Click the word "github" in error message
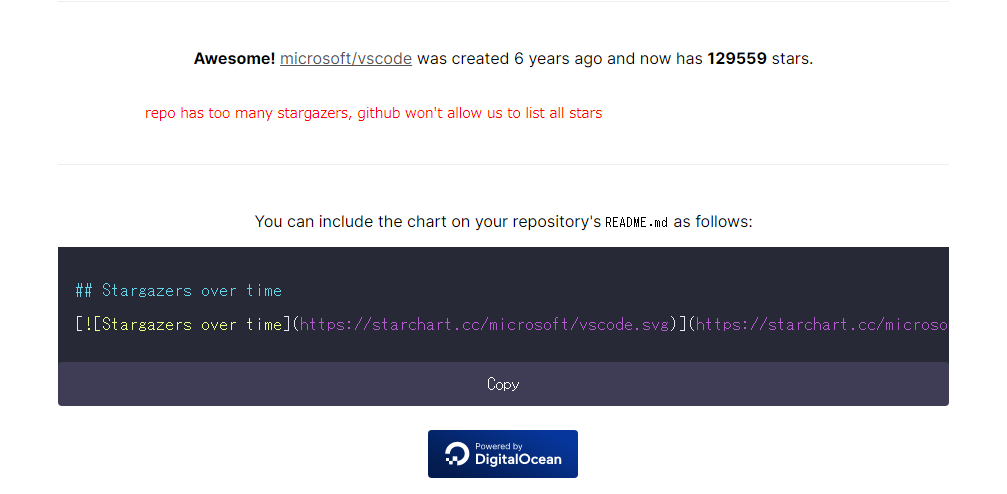The height and width of the screenshot is (494, 1007). pos(379,113)
